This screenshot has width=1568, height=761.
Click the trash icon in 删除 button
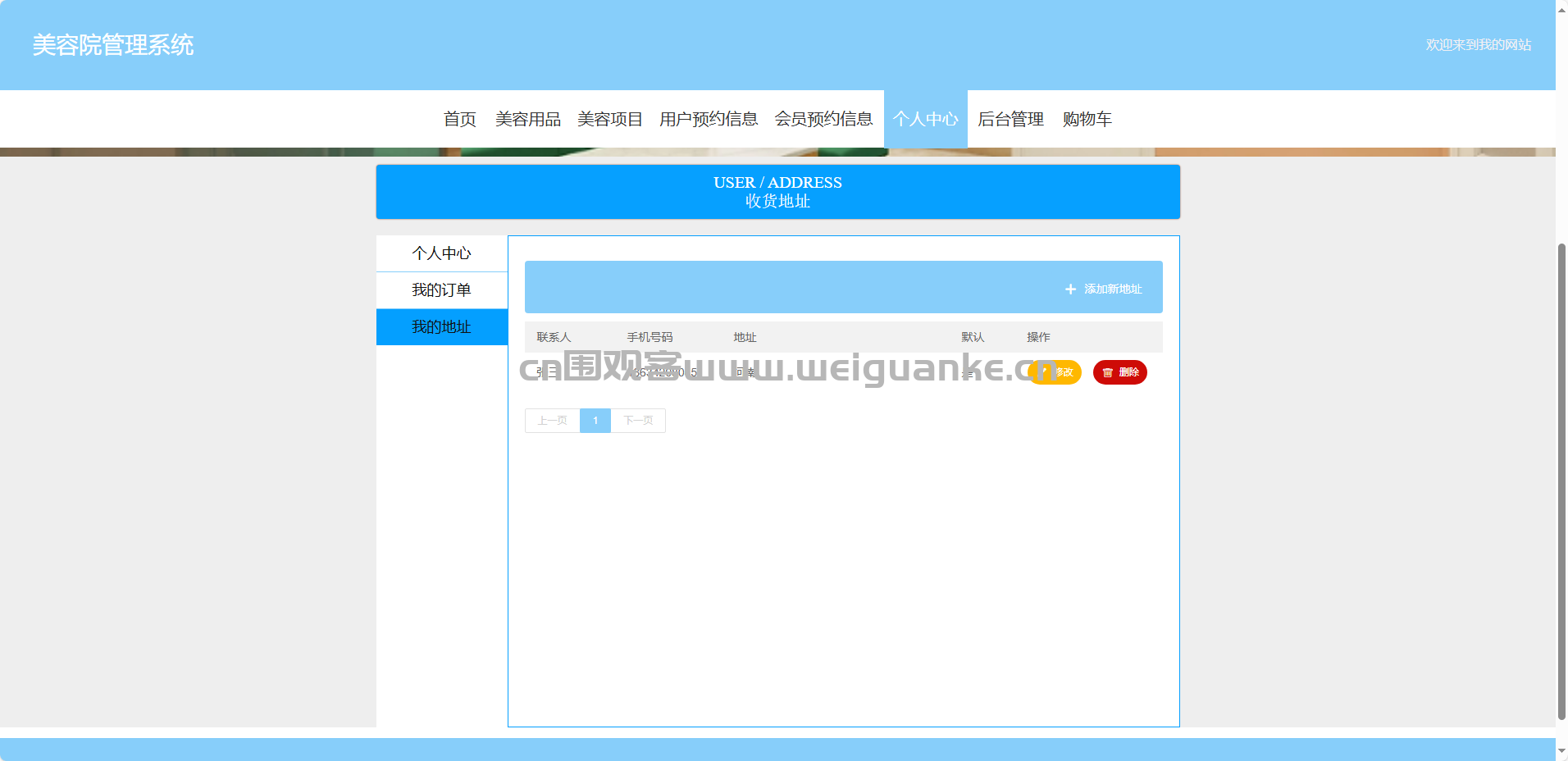pyautogui.click(x=1108, y=372)
